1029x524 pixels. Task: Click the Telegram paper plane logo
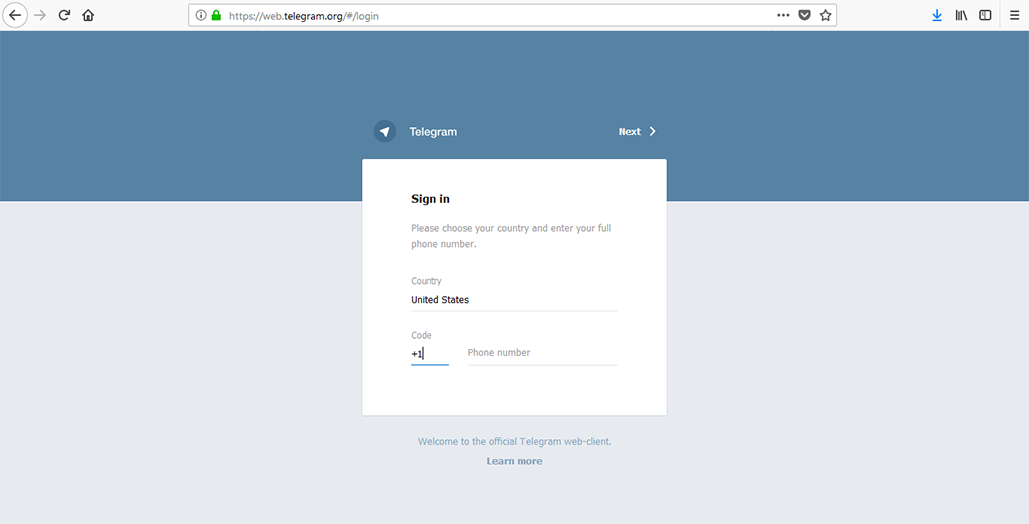[385, 131]
